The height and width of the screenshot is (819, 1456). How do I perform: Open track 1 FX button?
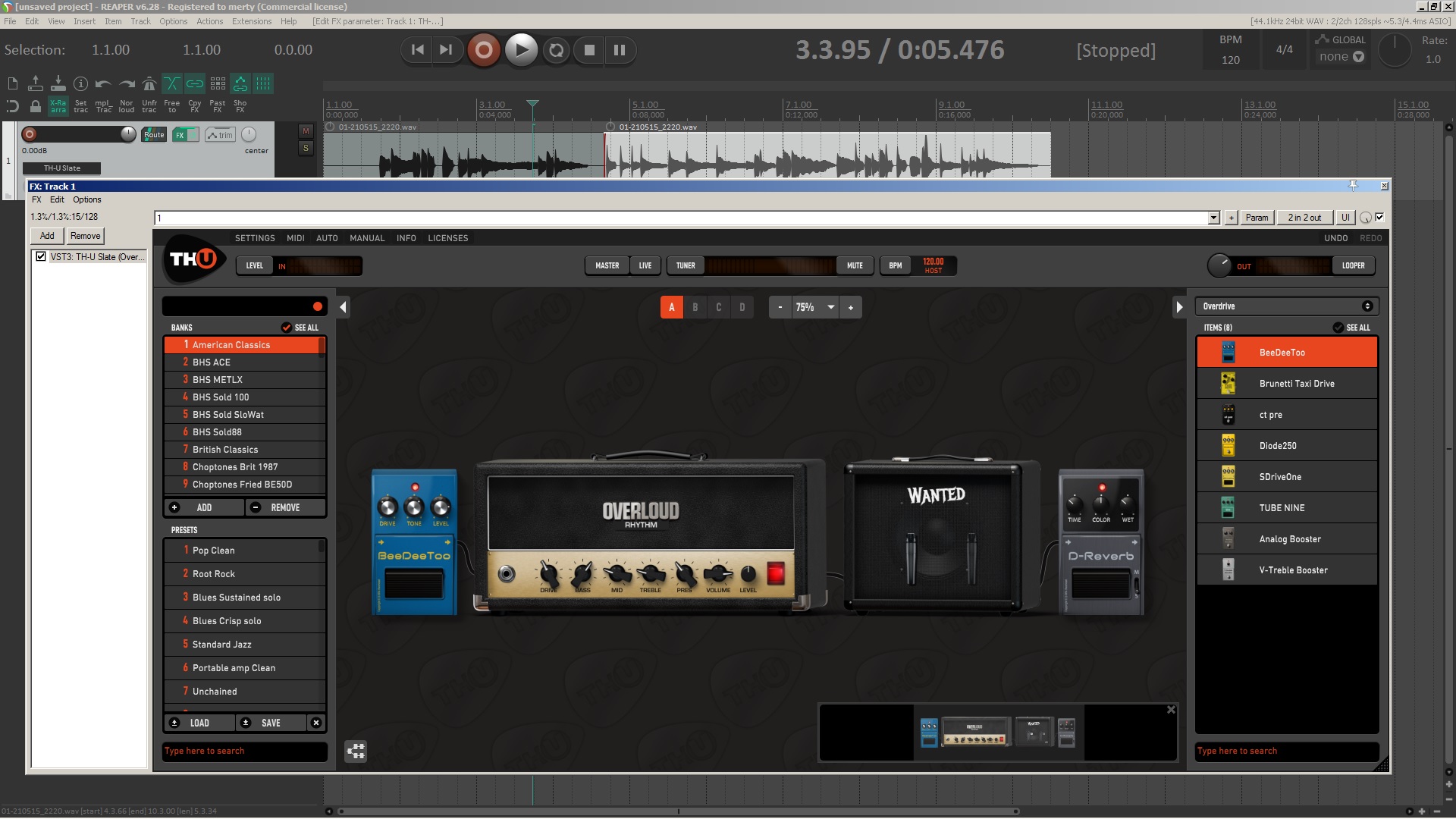pyautogui.click(x=180, y=135)
